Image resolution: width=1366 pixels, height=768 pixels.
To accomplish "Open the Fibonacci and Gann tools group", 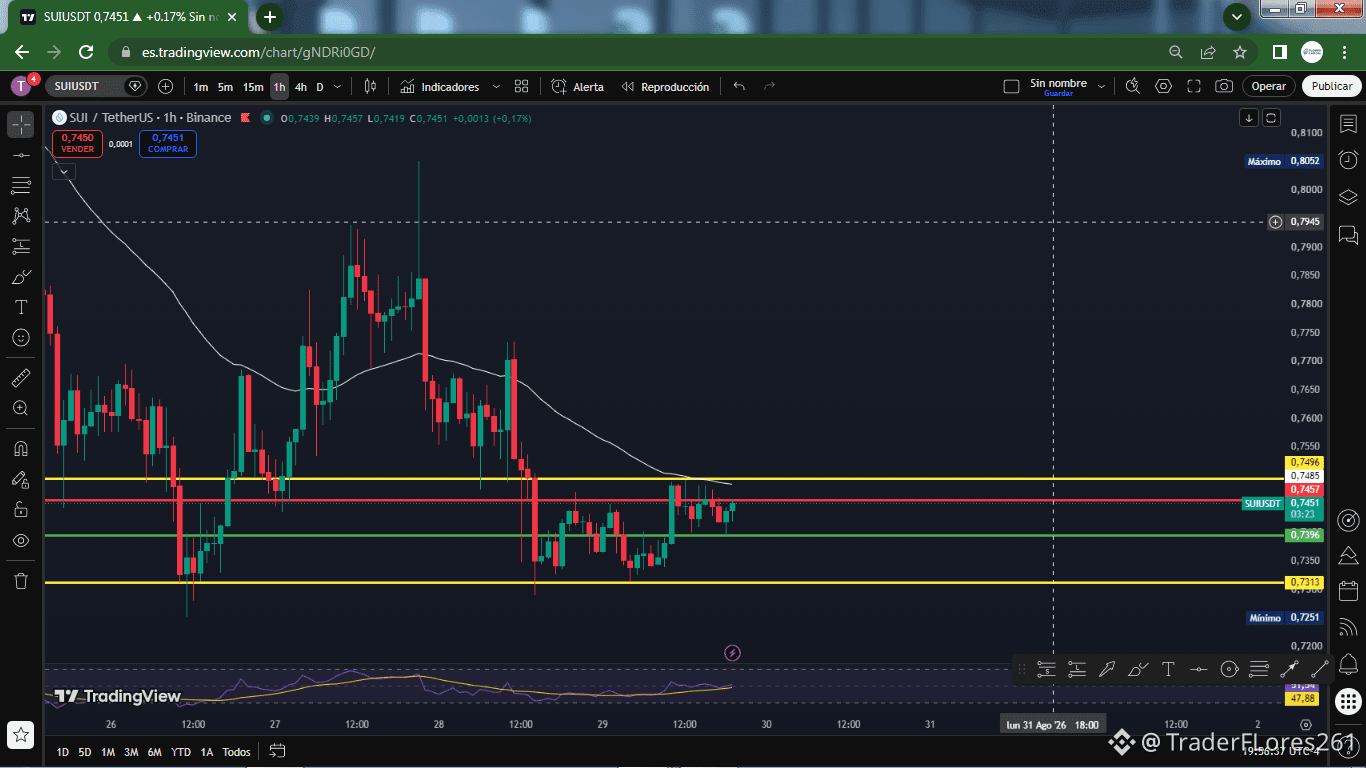I will click(x=21, y=185).
